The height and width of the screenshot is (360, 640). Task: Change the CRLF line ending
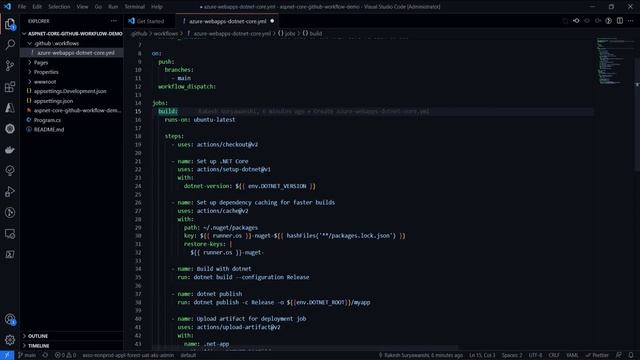coord(554,356)
